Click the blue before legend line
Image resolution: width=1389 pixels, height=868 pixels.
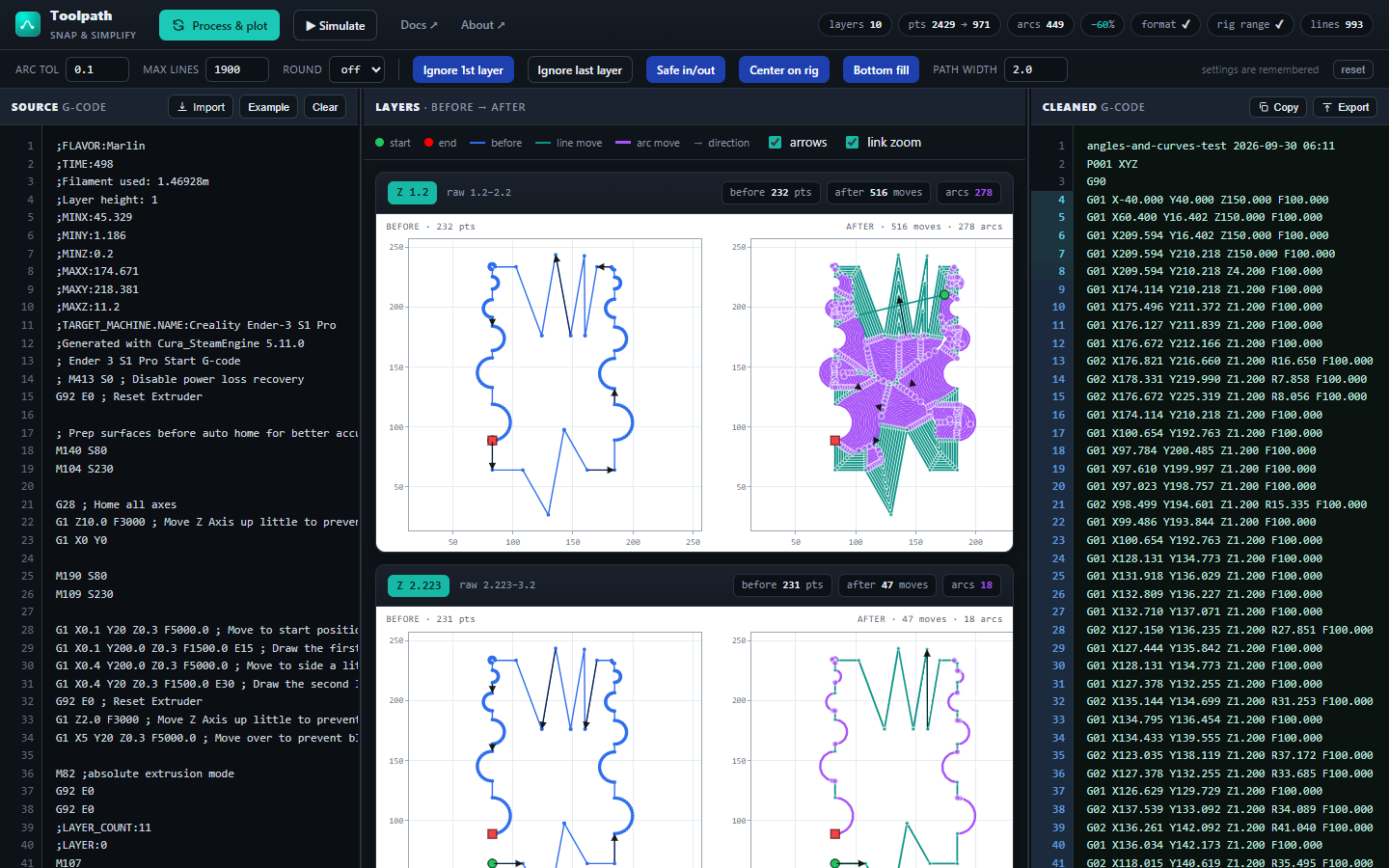tap(477, 143)
